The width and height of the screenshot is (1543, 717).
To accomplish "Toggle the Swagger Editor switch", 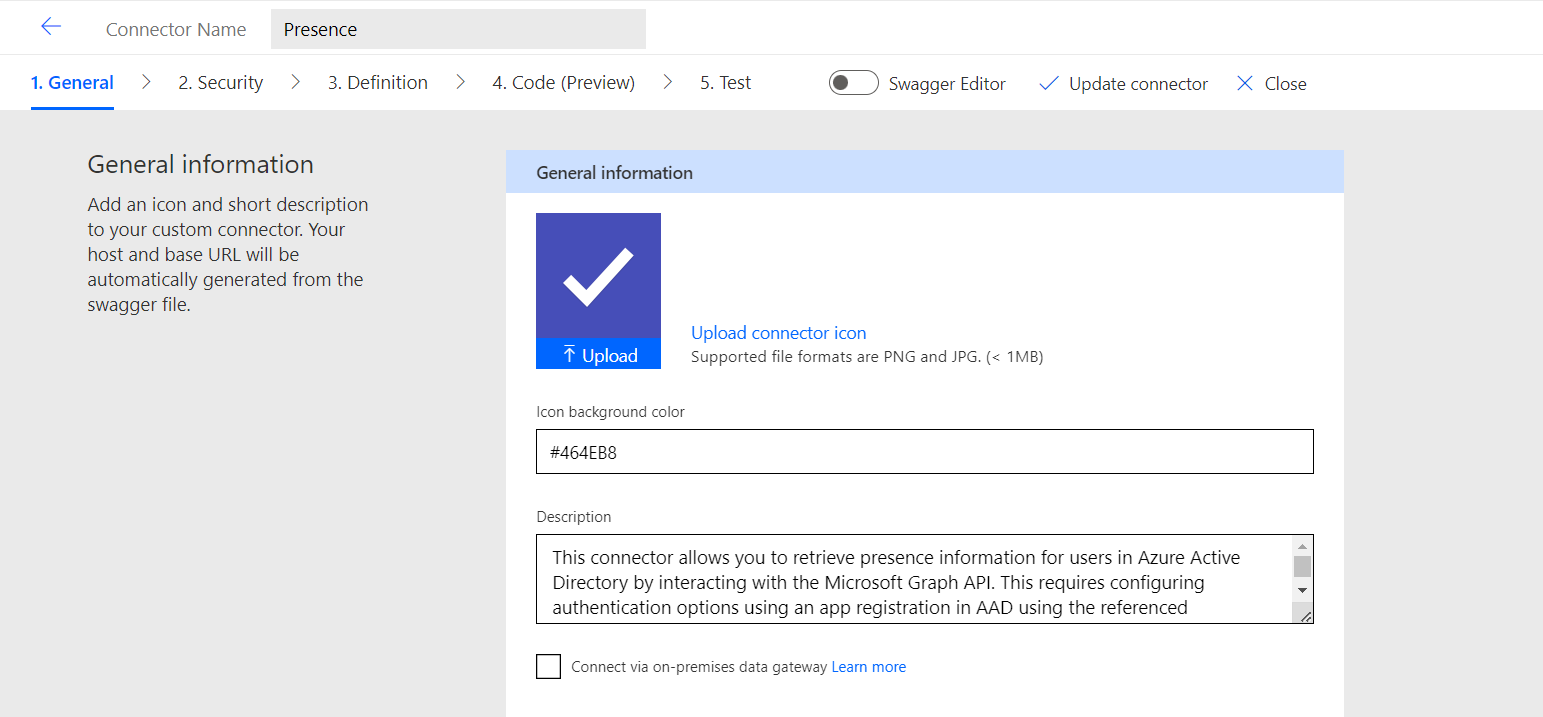I will (x=853, y=83).
